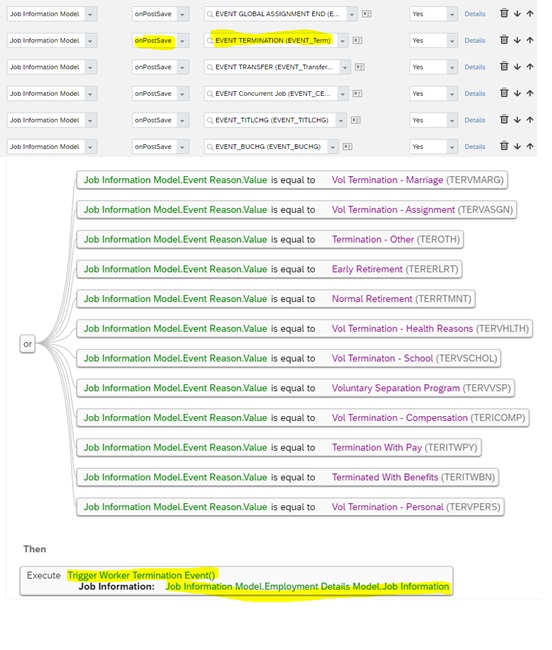Expand the EVENT_BUCHG rule selector dropdown
Screen dimensions: 552x650
click(333, 147)
